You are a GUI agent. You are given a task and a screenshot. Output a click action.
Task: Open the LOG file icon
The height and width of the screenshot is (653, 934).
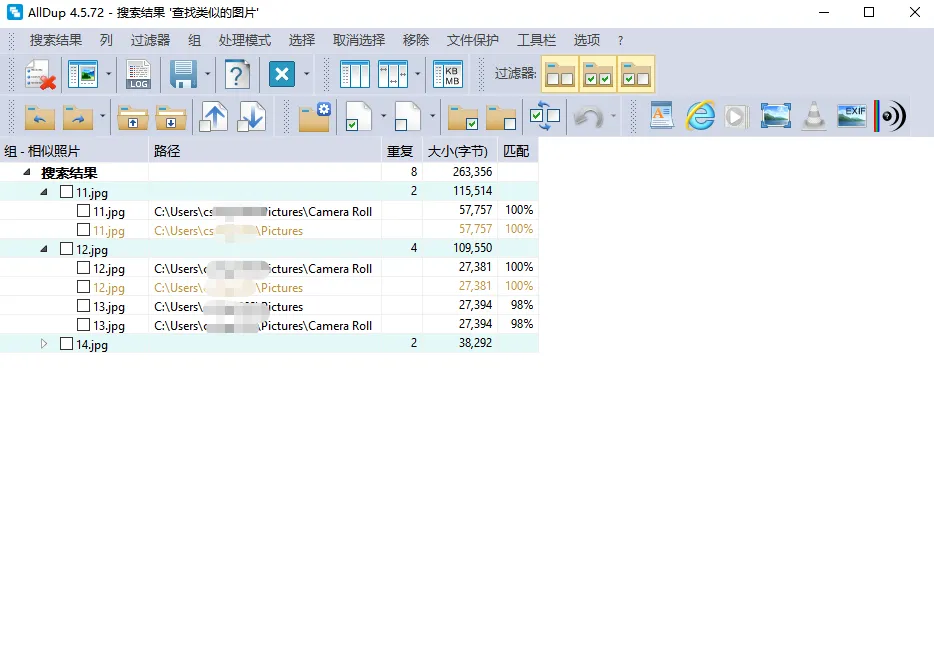click(138, 74)
